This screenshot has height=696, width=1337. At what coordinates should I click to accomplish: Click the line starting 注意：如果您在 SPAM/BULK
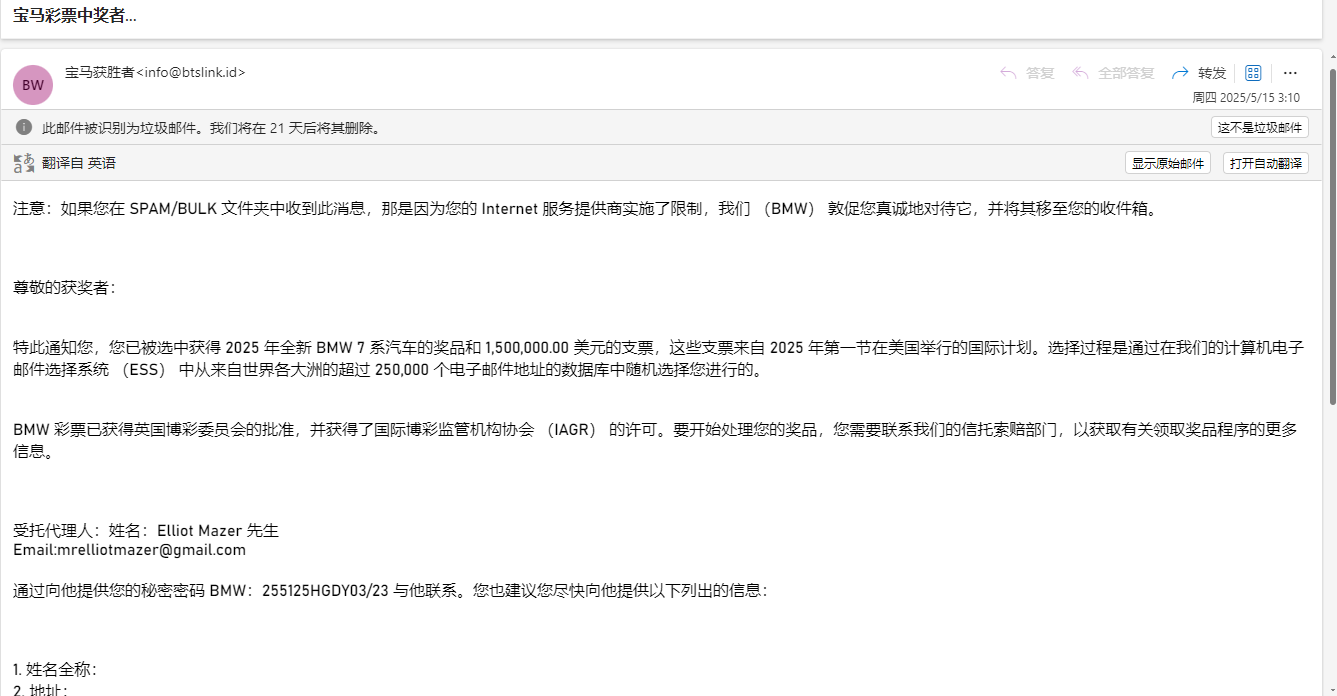[x=585, y=209]
